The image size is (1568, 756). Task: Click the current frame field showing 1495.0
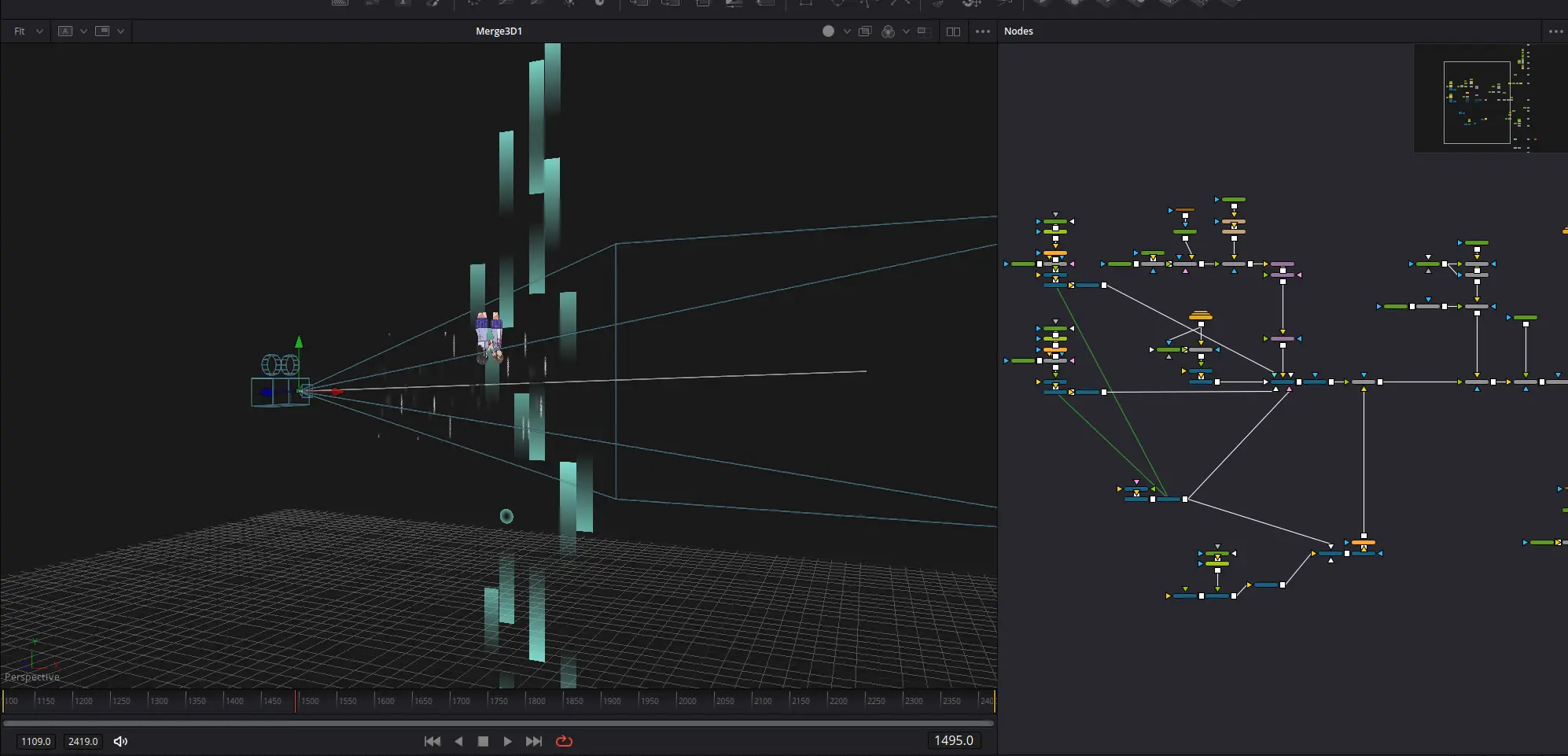(x=953, y=740)
